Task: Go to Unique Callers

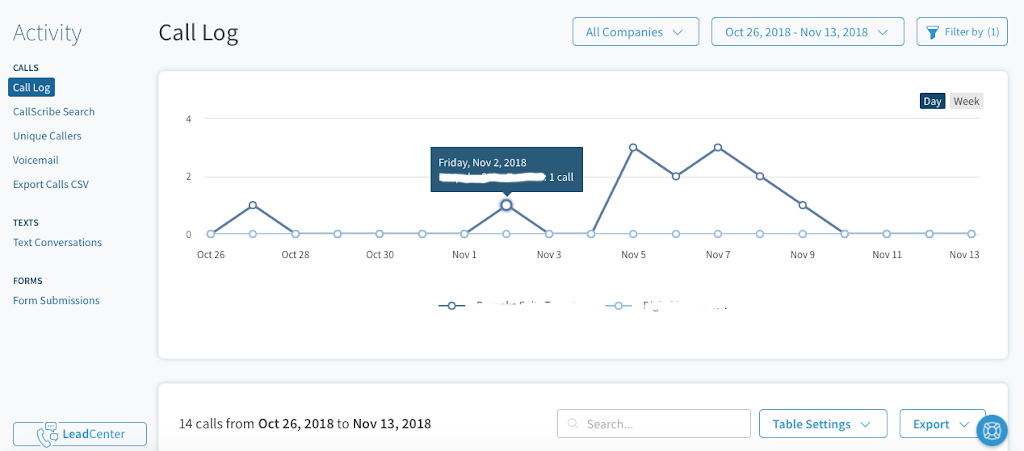Action: pyautogui.click(x=47, y=136)
